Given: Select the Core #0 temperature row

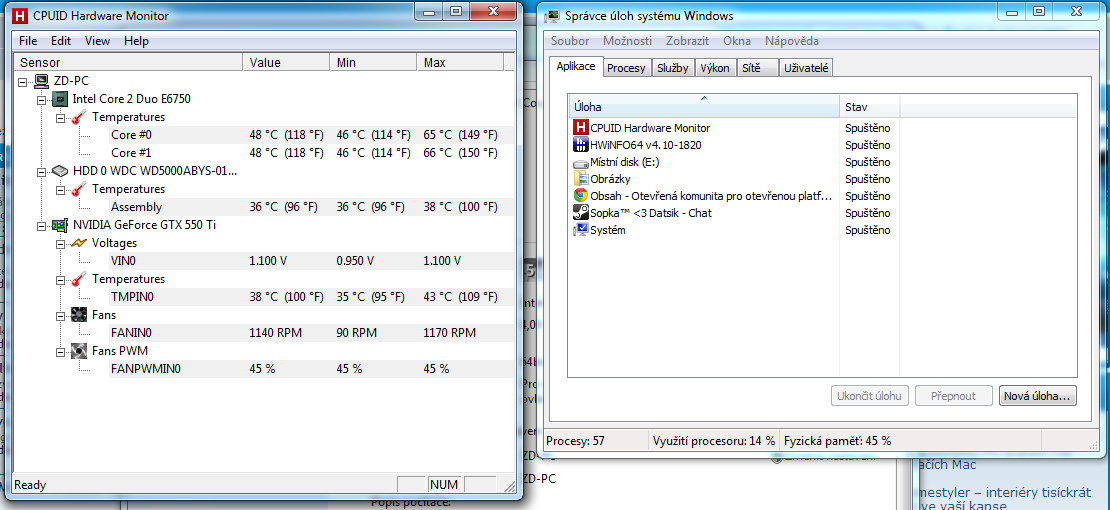Looking at the screenshot, I should (310, 135).
